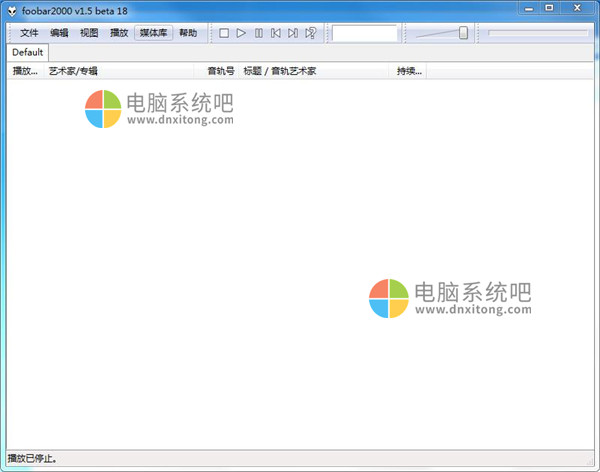Viewport: 600px width, 472px height.
Task: Open the 视图 menu
Action: click(x=89, y=33)
